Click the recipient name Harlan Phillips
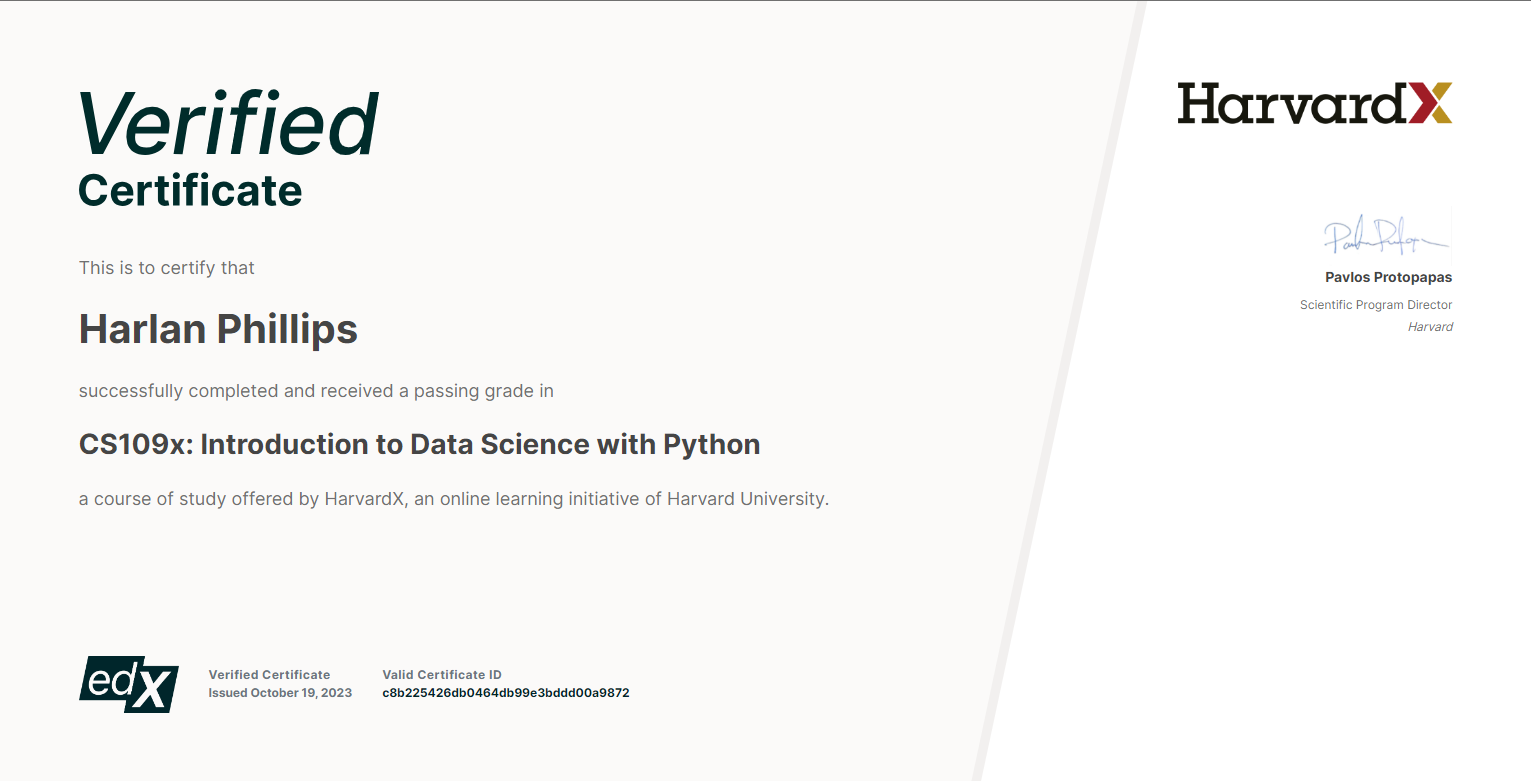Image resolution: width=1531 pixels, height=781 pixels. [218, 329]
